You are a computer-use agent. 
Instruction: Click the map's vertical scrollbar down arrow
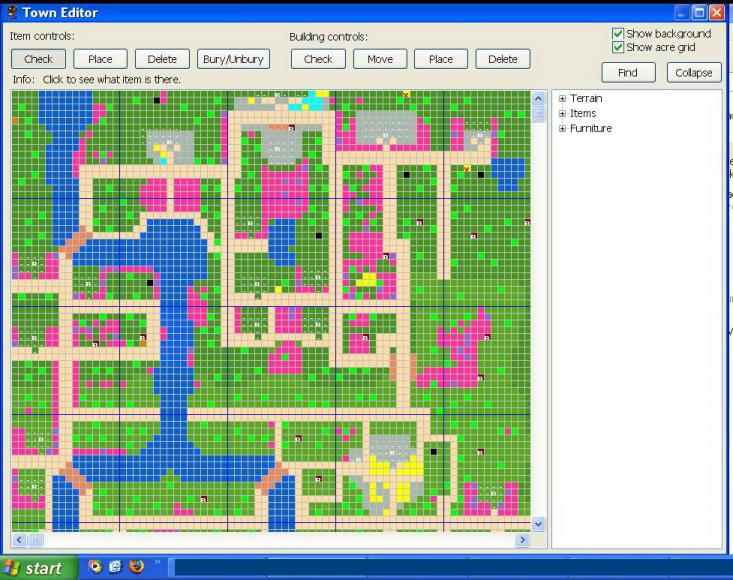click(x=538, y=524)
